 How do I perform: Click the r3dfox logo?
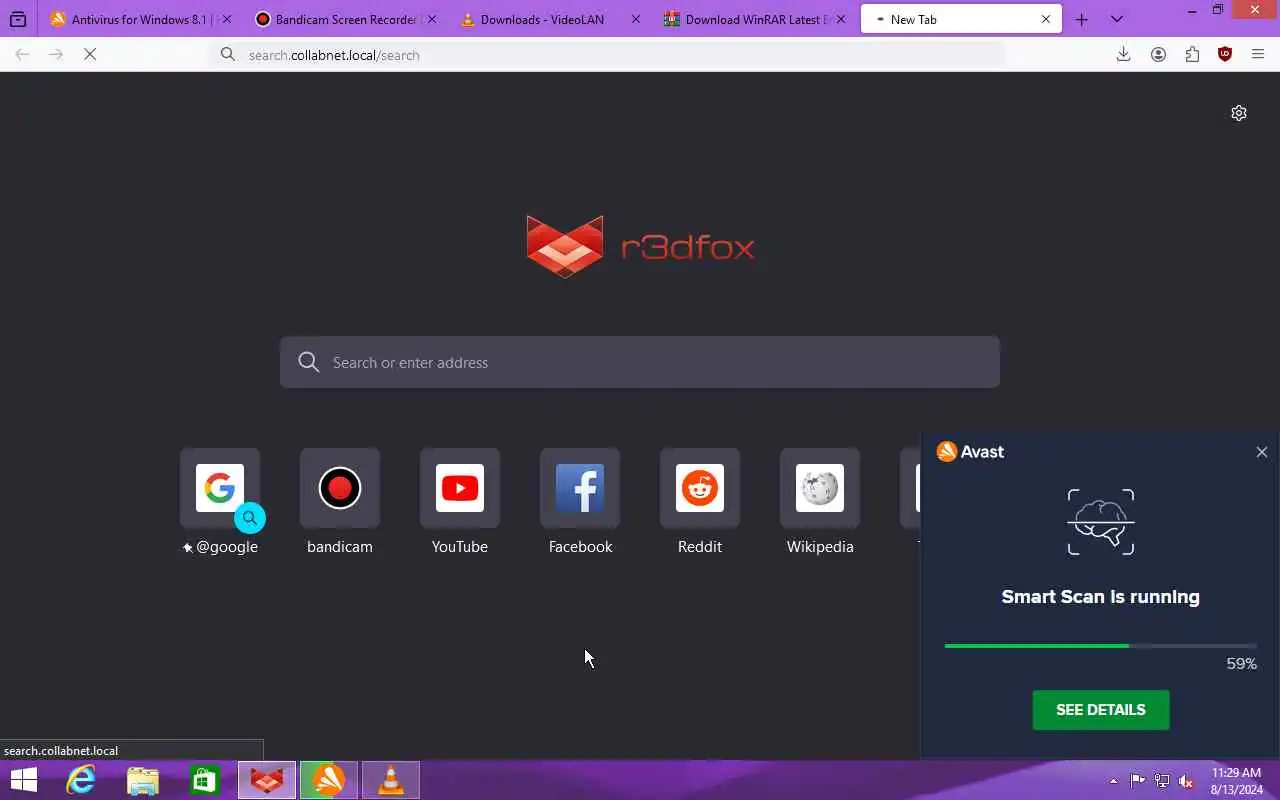coord(640,246)
